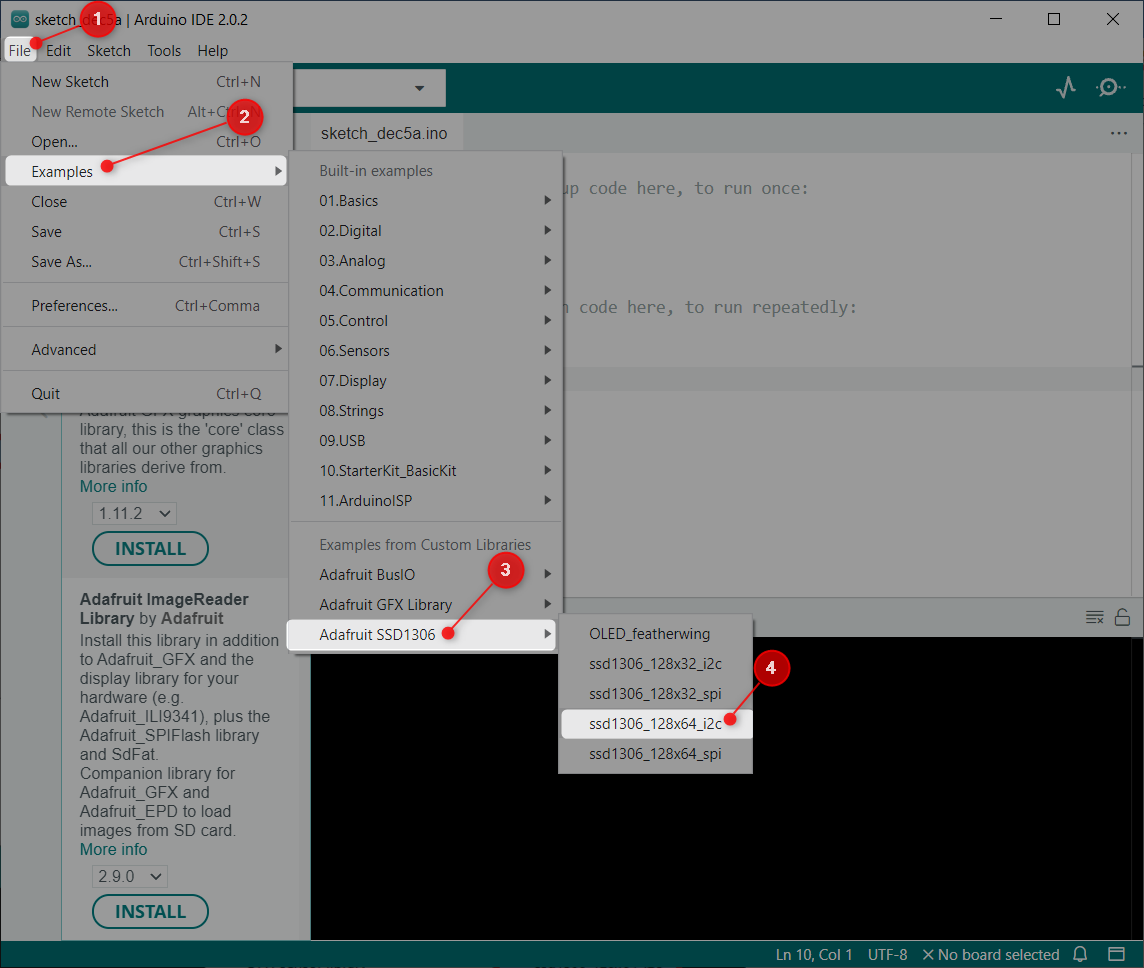This screenshot has height=968, width=1144.
Task: Open notifications bell in status bar
Action: click(x=1081, y=954)
